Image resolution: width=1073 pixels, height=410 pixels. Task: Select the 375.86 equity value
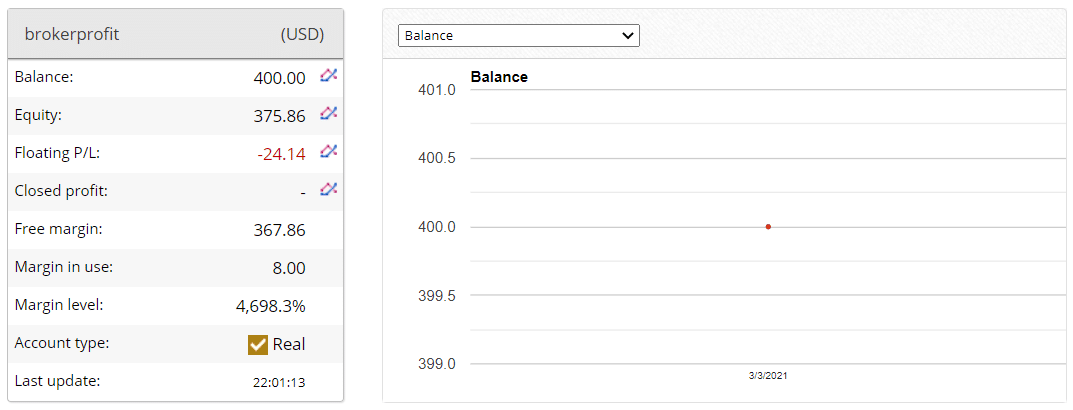pyautogui.click(x=279, y=116)
